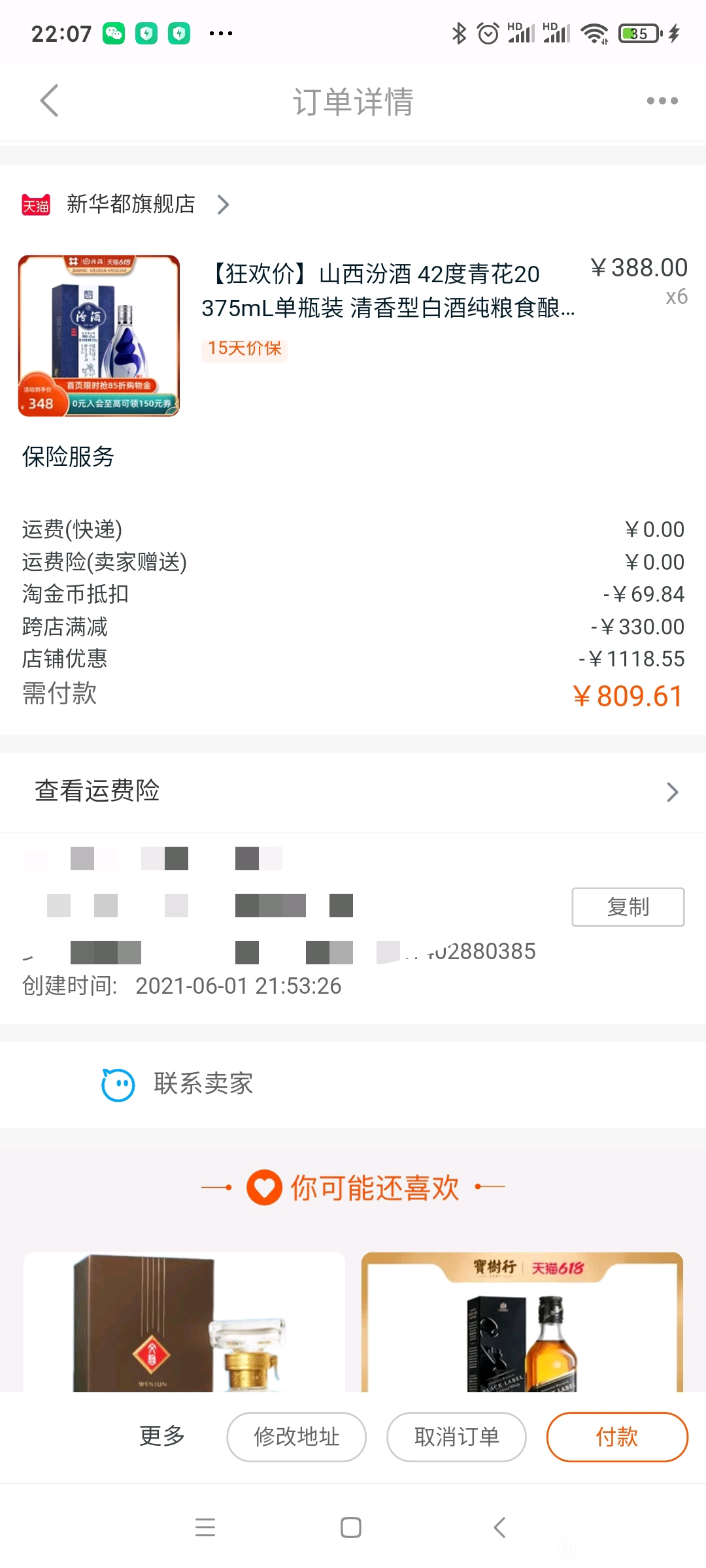Tap the back arrow in header
The width and height of the screenshot is (706, 1568).
(x=50, y=101)
